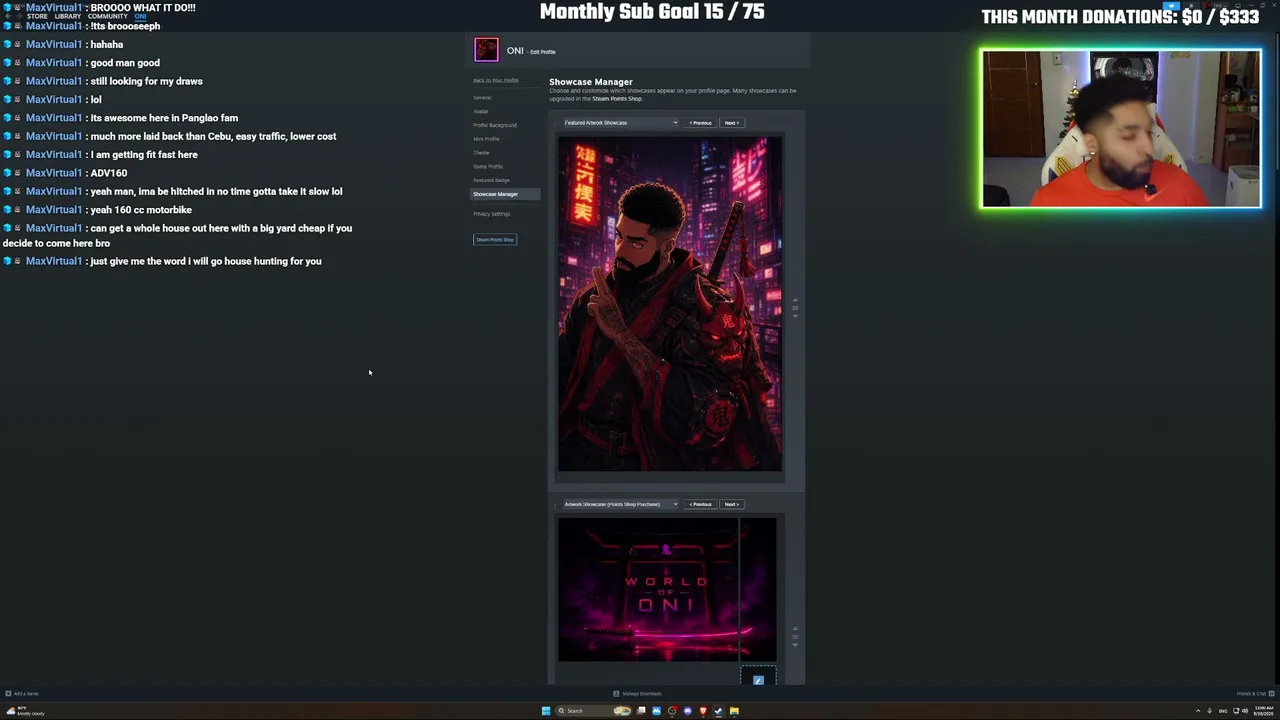1280x720 pixels.
Task: Click the Manage Downloads icon
Action: (616, 693)
